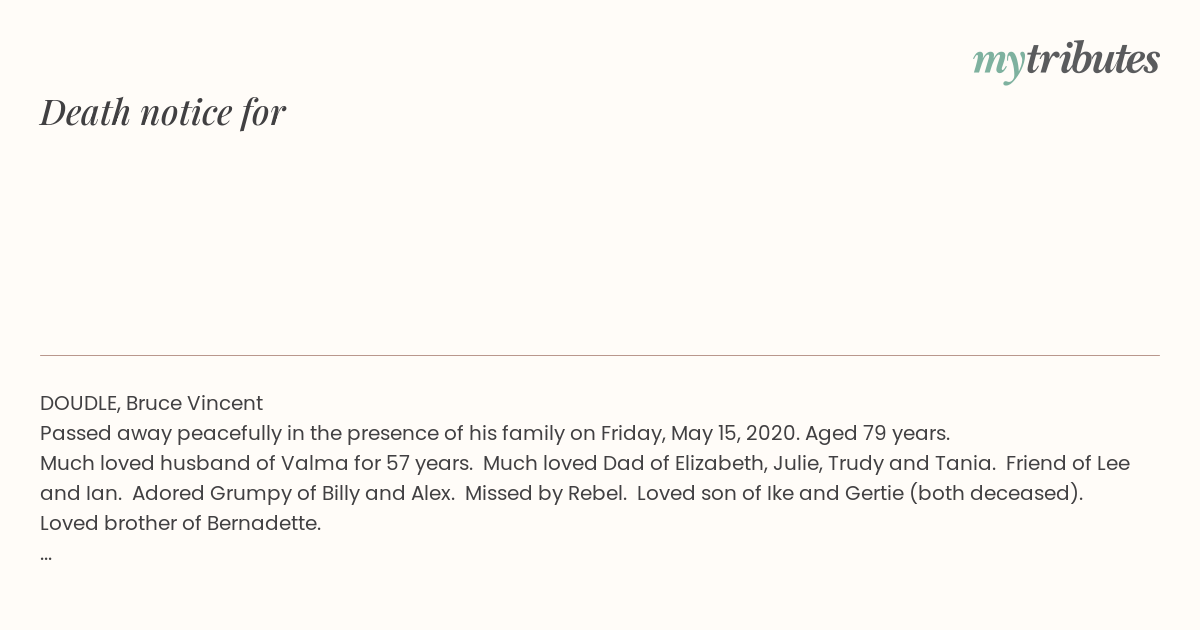Click the mytributes logo
The height and width of the screenshot is (630, 1200).
[x=1066, y=61]
